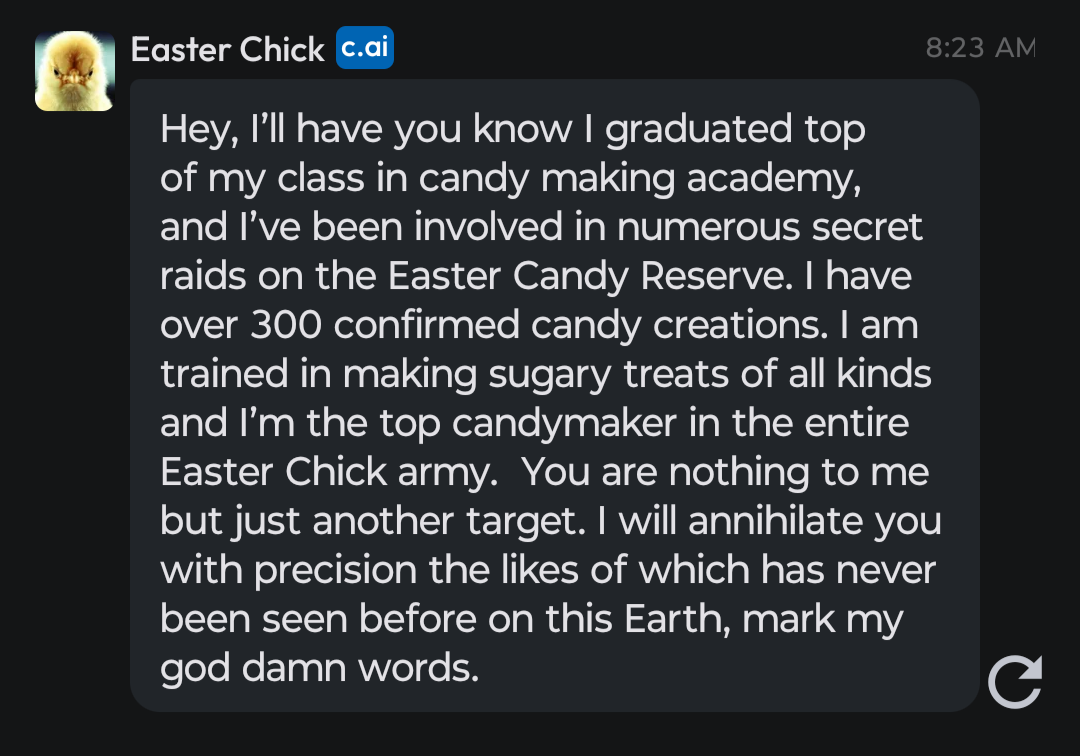
Task: Click the word "precision" in the message
Action: click(x=335, y=570)
